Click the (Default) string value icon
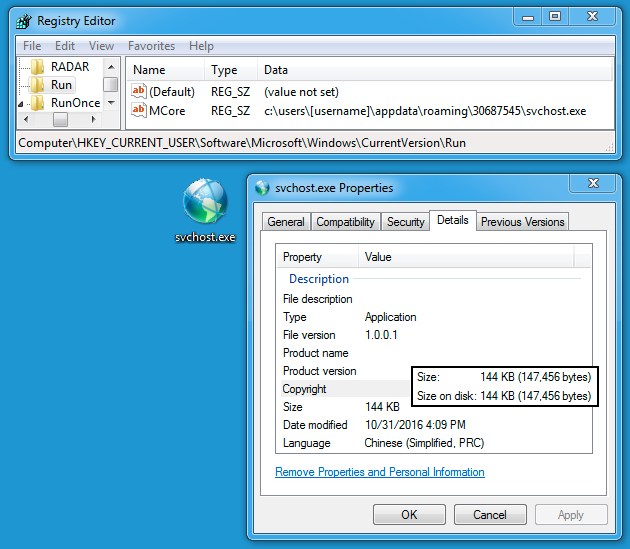The image size is (630, 549). [x=139, y=91]
